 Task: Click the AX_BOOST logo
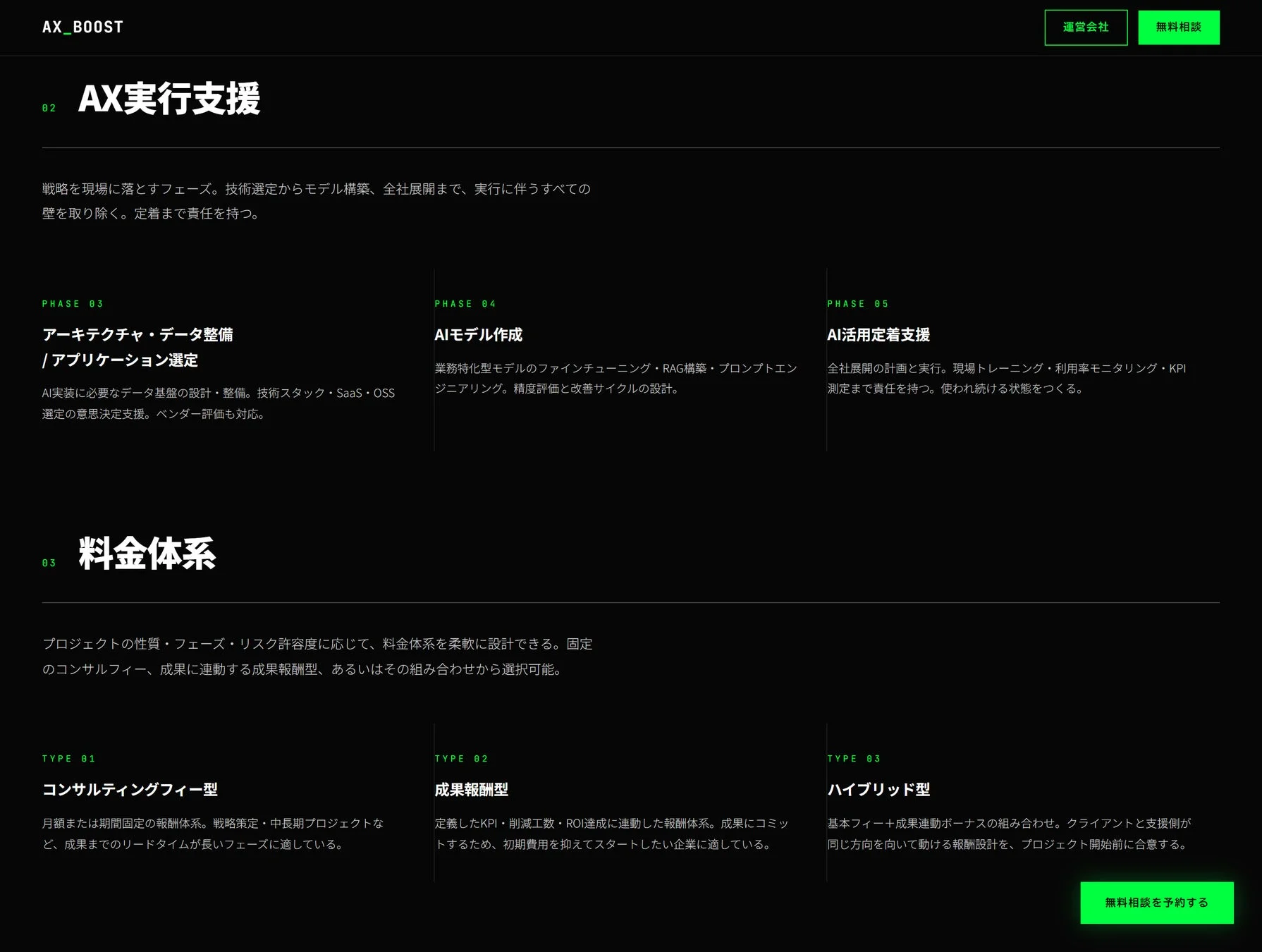82,27
